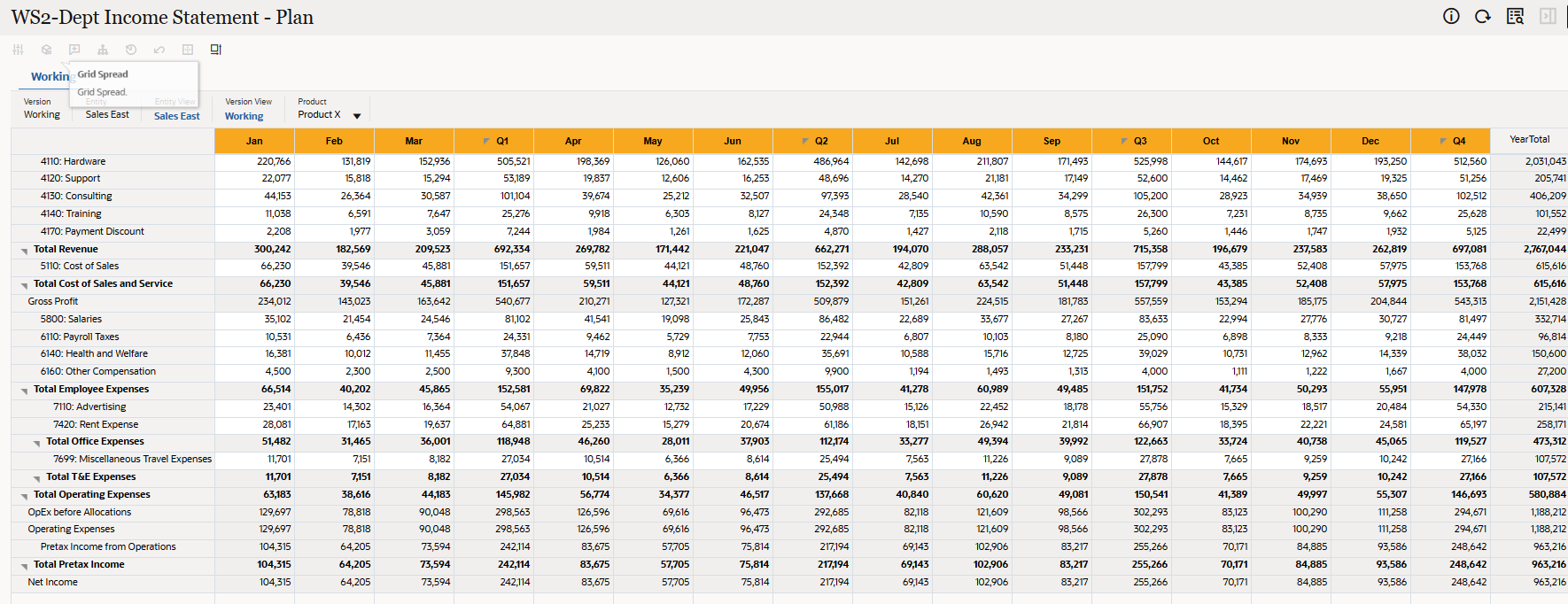Click the Version Working field

tap(42, 114)
